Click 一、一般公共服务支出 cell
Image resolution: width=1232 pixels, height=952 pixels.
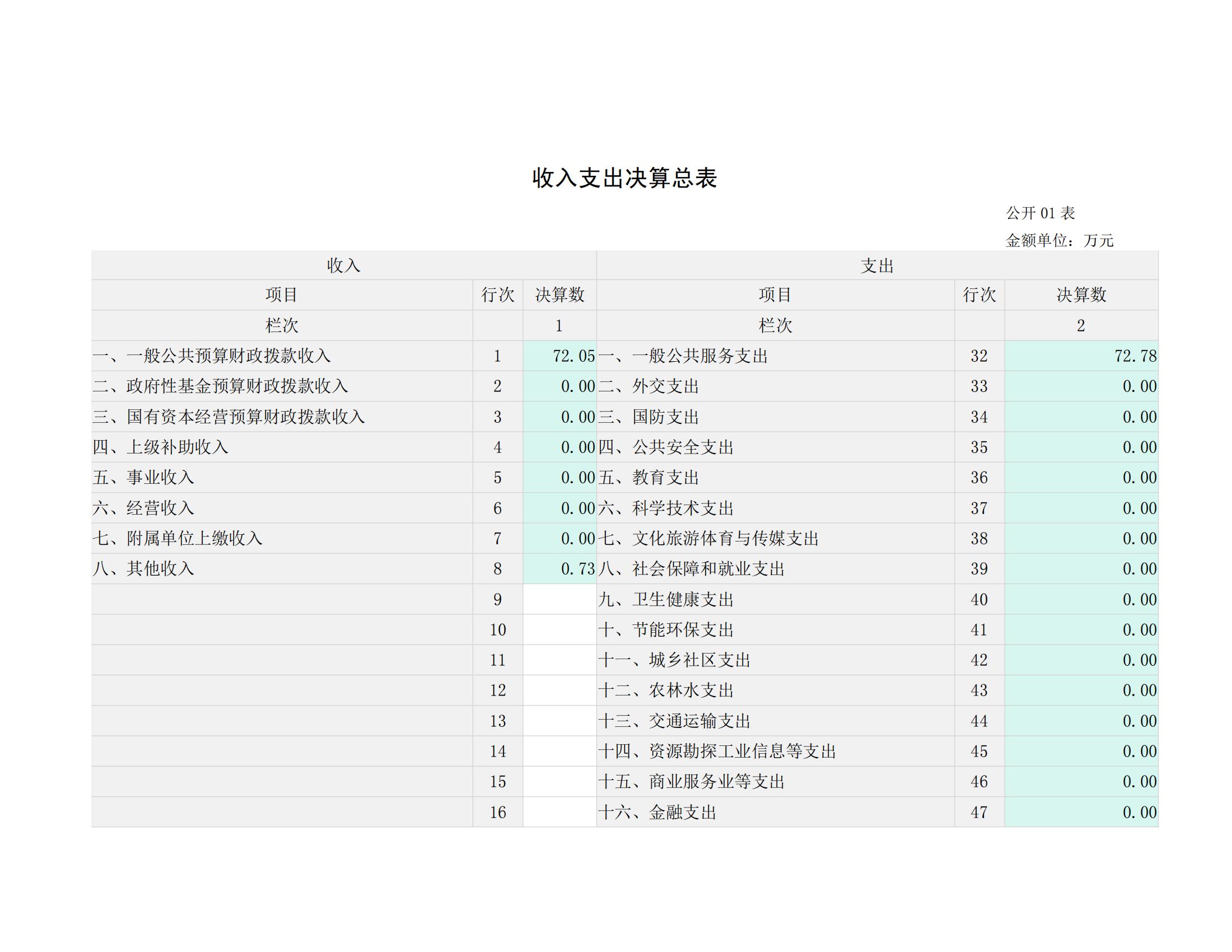coord(776,356)
